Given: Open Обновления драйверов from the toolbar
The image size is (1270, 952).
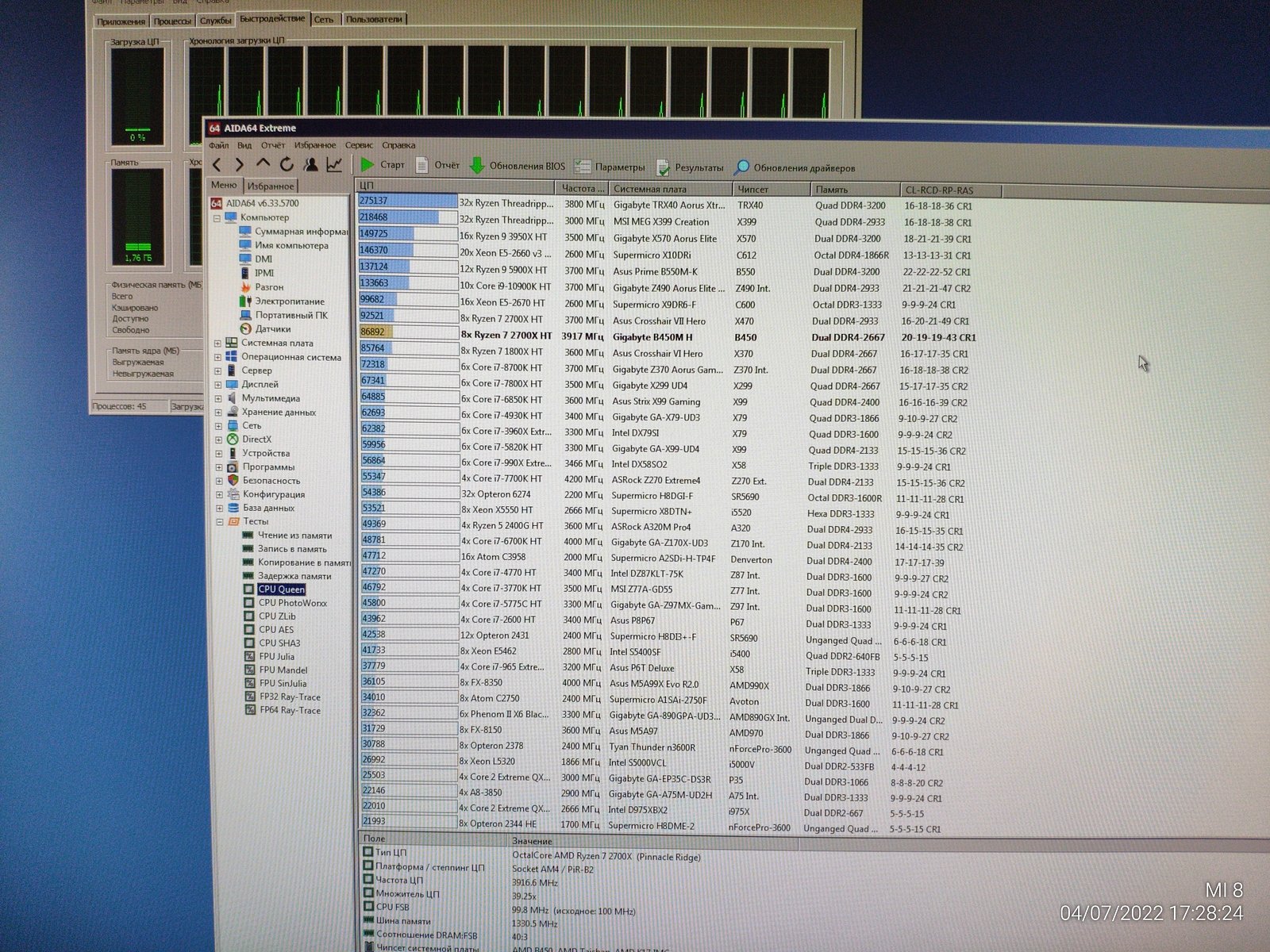Looking at the screenshot, I should 795,167.
